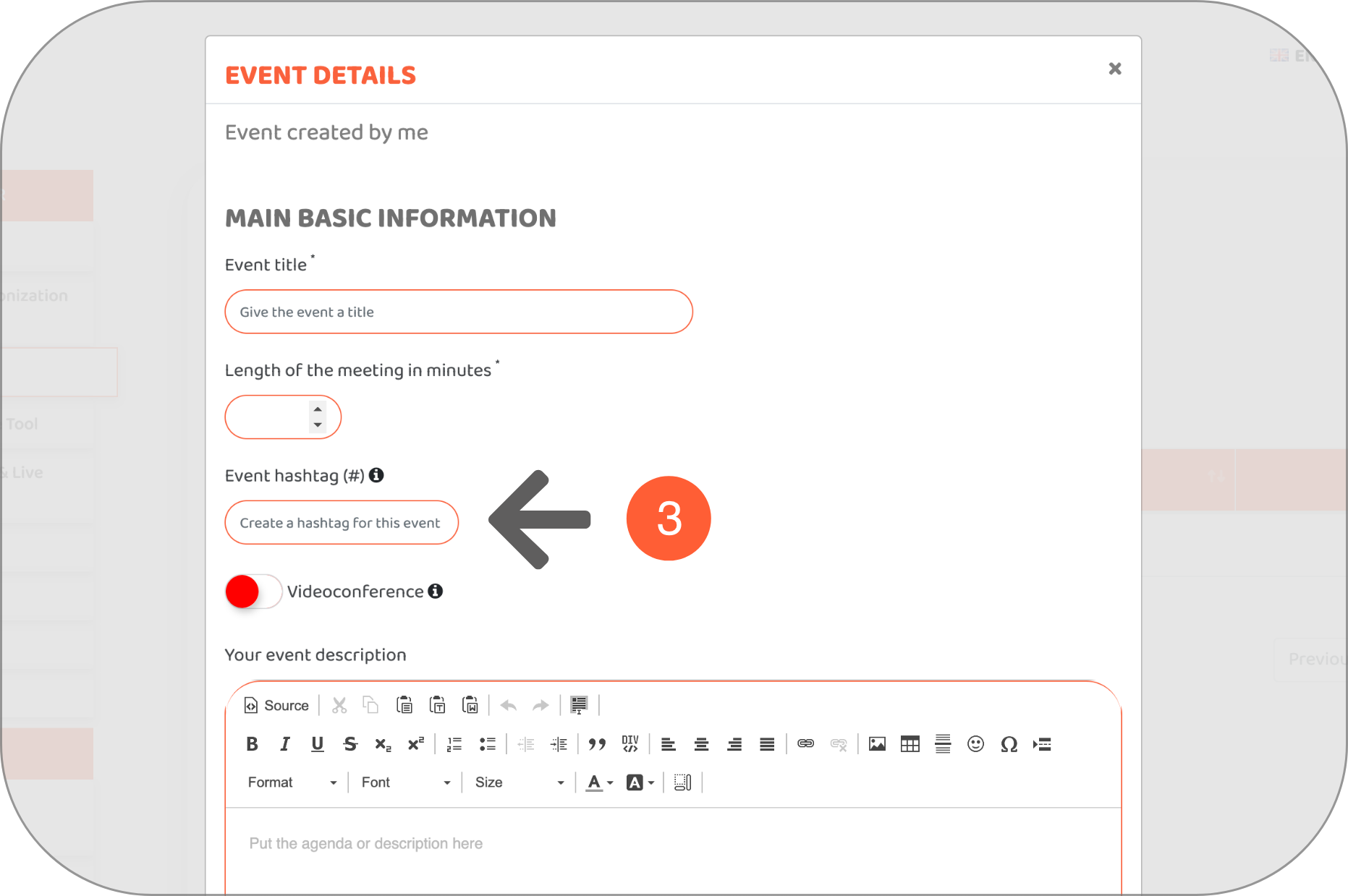Insert a link with chain icon
The image size is (1348, 896).
(806, 744)
